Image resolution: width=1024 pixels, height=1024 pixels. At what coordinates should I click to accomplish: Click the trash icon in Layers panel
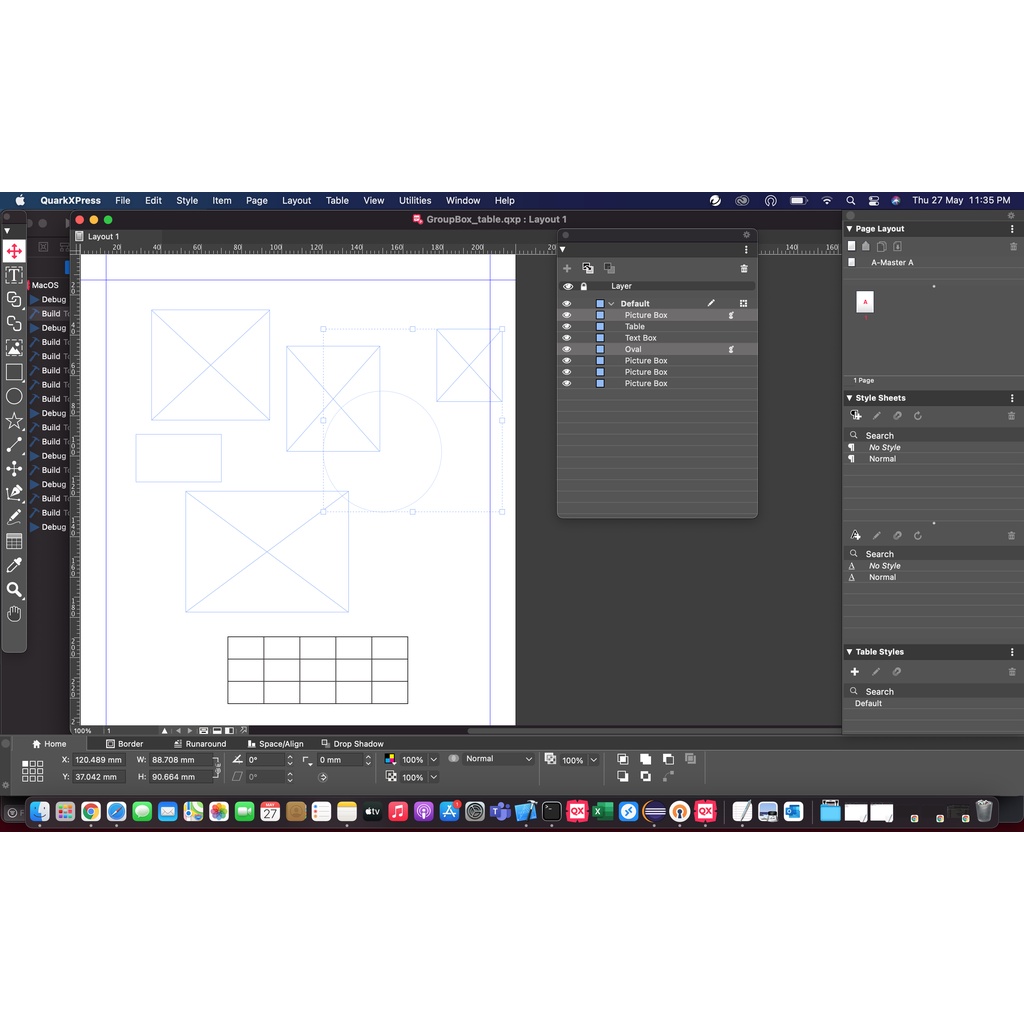pos(743,268)
